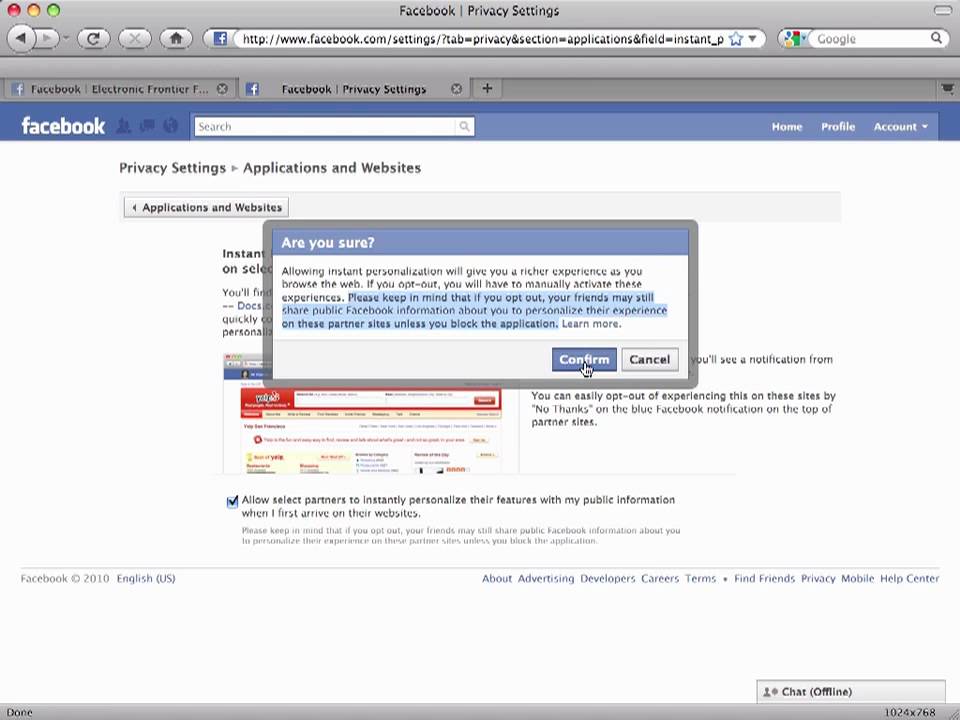960x720 pixels.
Task: Click the Facebook logo in the blue header
Action: (63, 126)
